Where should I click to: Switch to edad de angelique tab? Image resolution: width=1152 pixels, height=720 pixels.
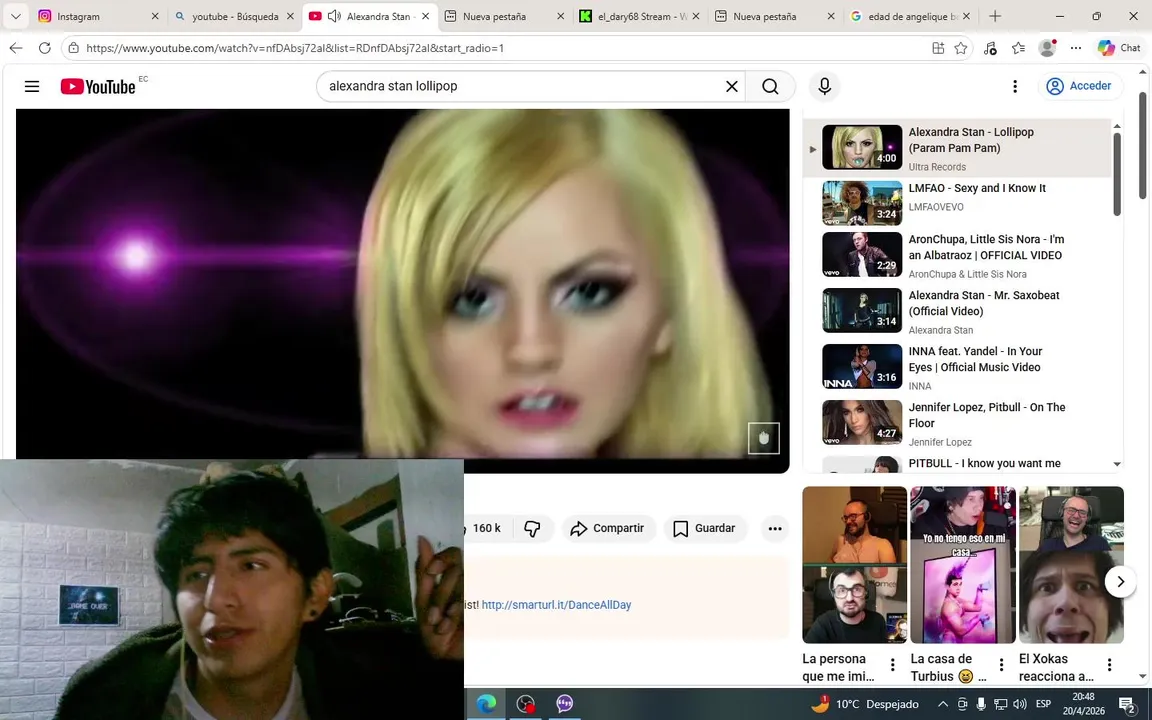pos(911,16)
